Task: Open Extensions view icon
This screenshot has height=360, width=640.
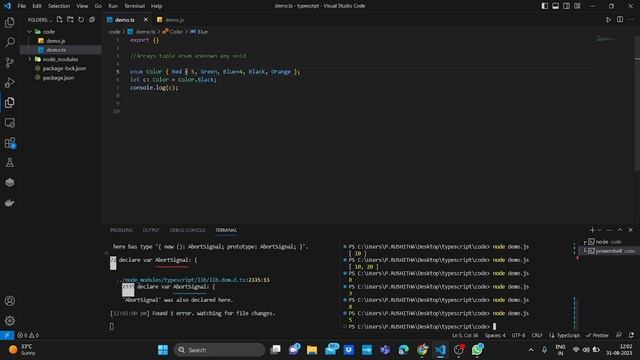Action: tap(9, 142)
